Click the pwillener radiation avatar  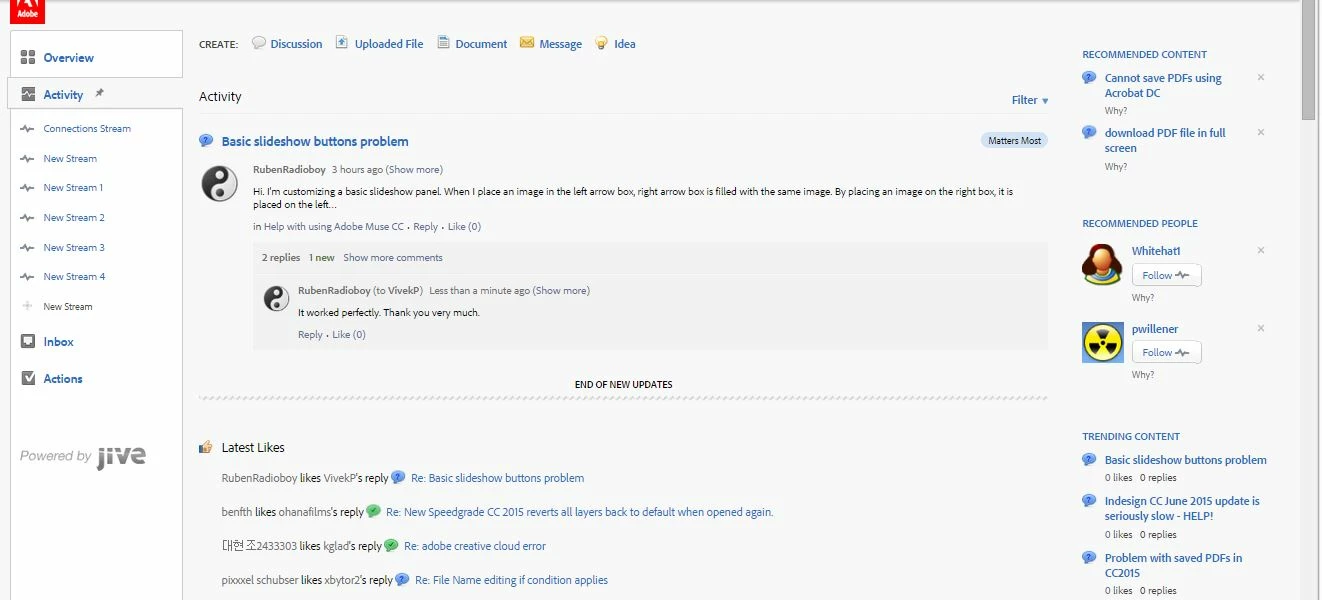(1103, 342)
